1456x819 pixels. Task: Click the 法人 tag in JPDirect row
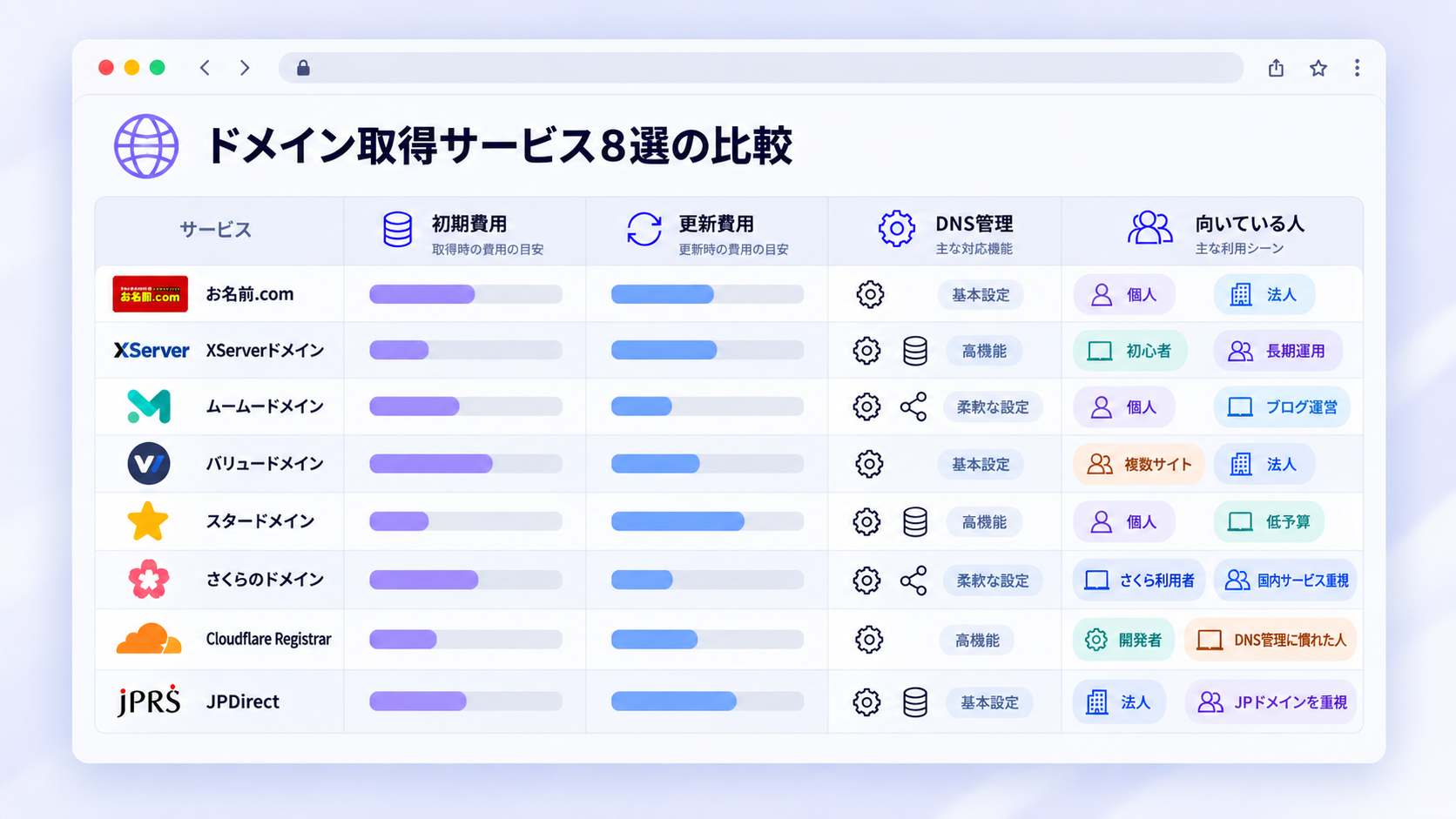click(x=1119, y=702)
